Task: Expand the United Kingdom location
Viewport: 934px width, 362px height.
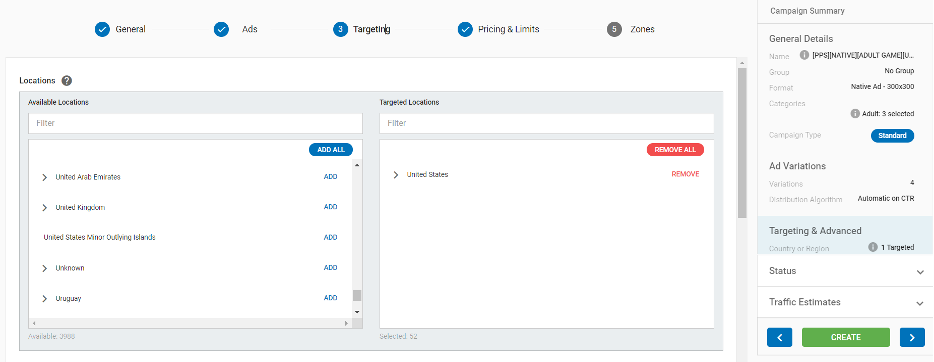Action: 45,208
